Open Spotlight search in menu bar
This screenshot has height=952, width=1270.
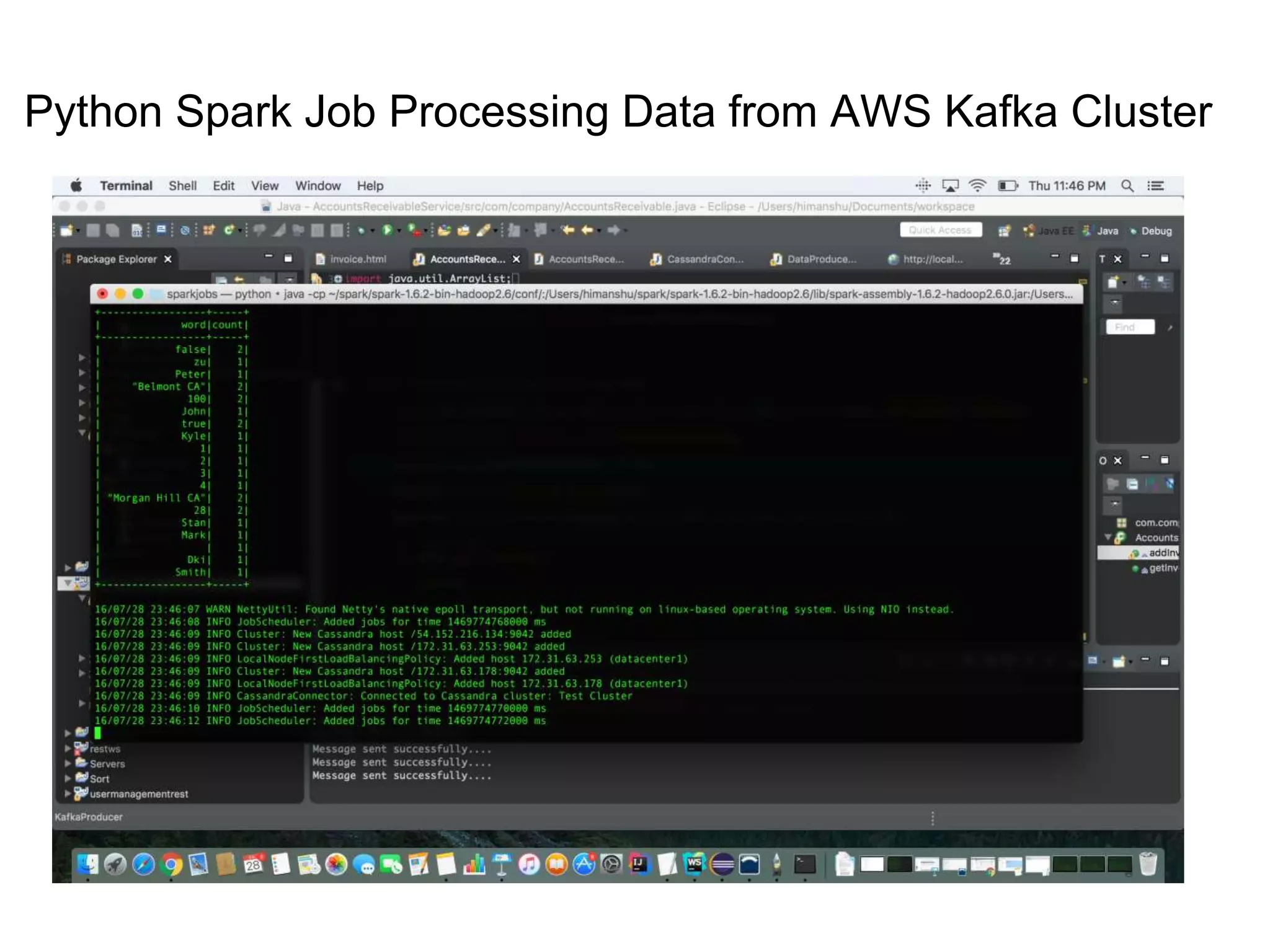(1127, 186)
